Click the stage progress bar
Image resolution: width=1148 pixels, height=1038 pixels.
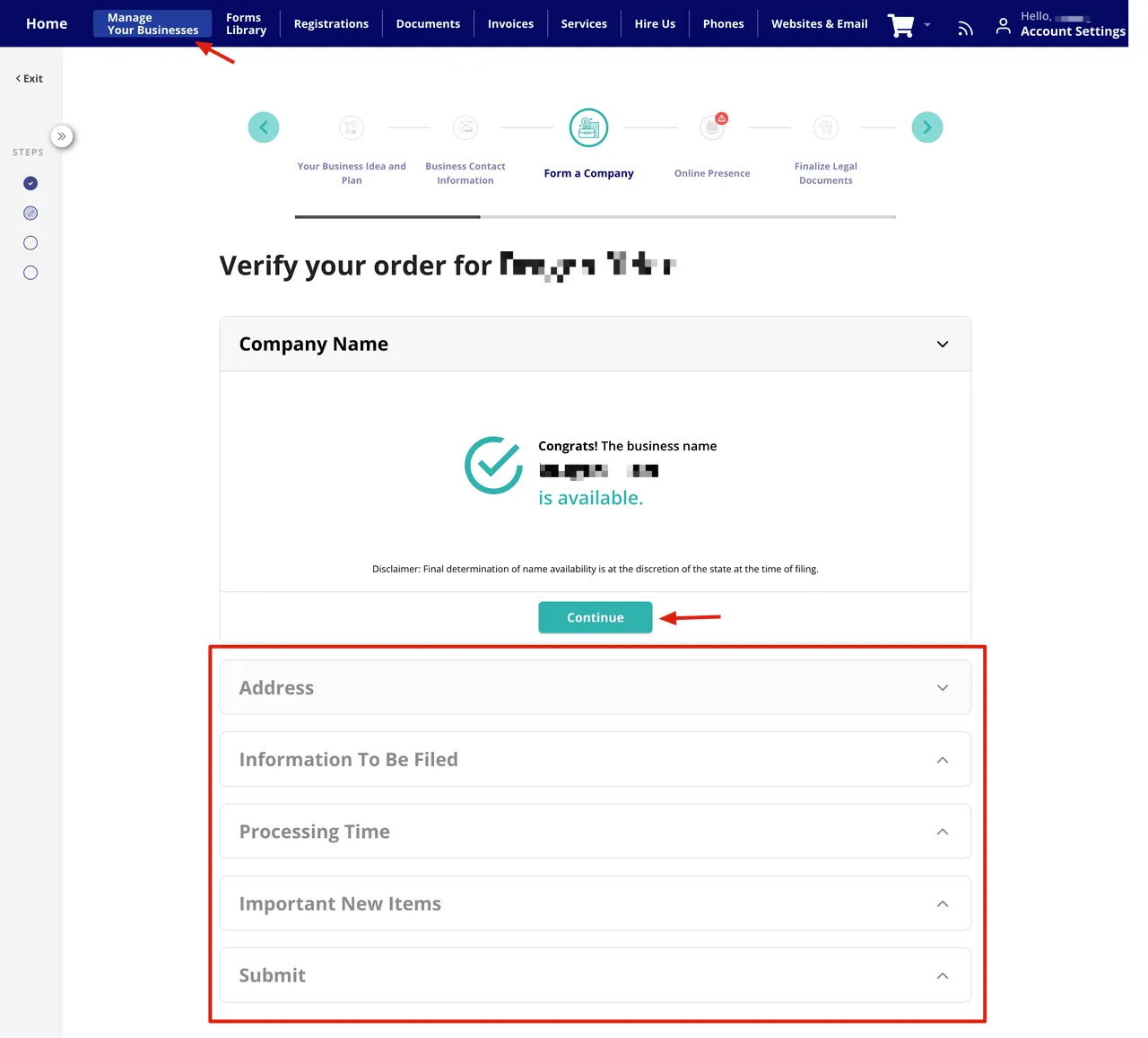(x=595, y=216)
